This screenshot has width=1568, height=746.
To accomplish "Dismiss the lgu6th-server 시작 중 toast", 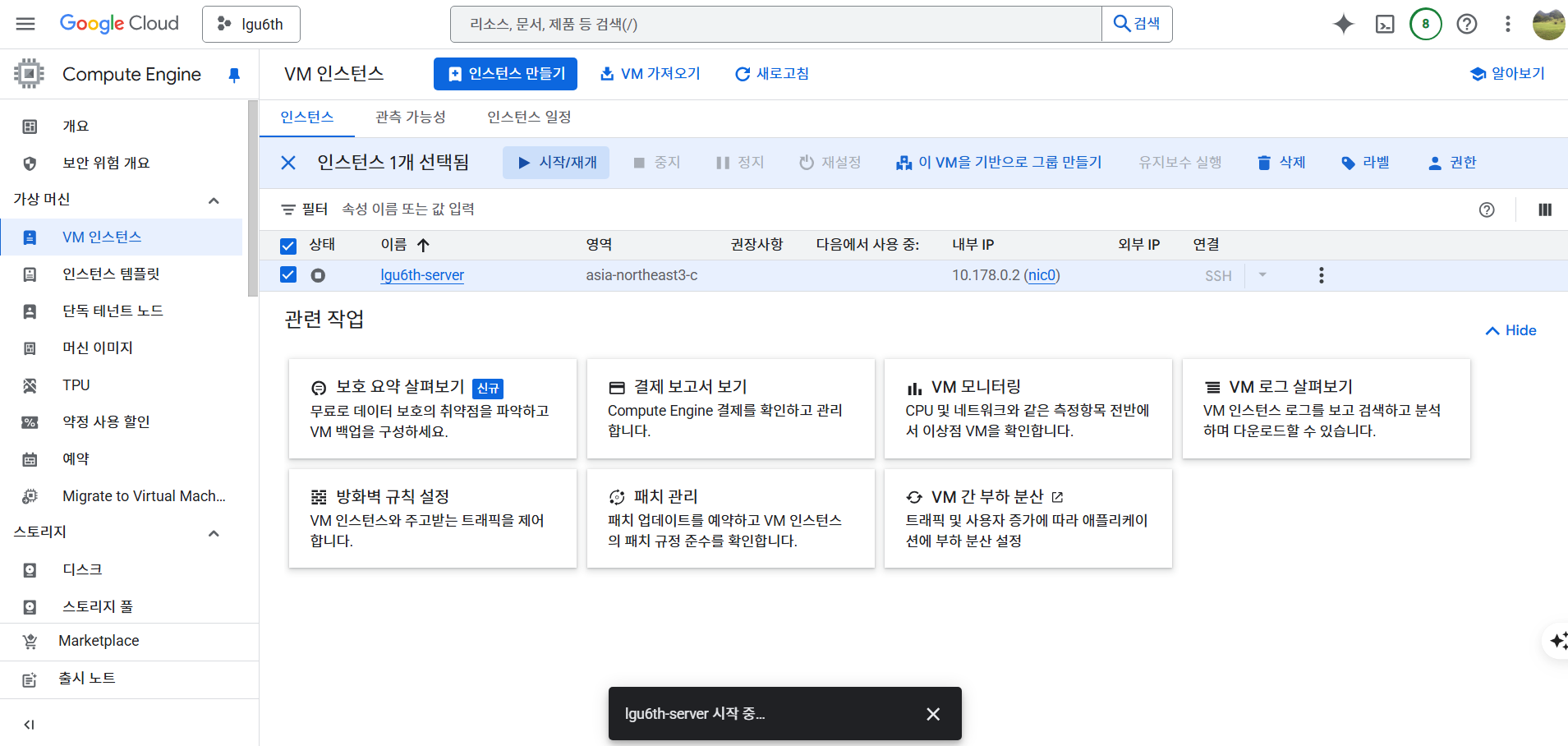I will [x=933, y=714].
